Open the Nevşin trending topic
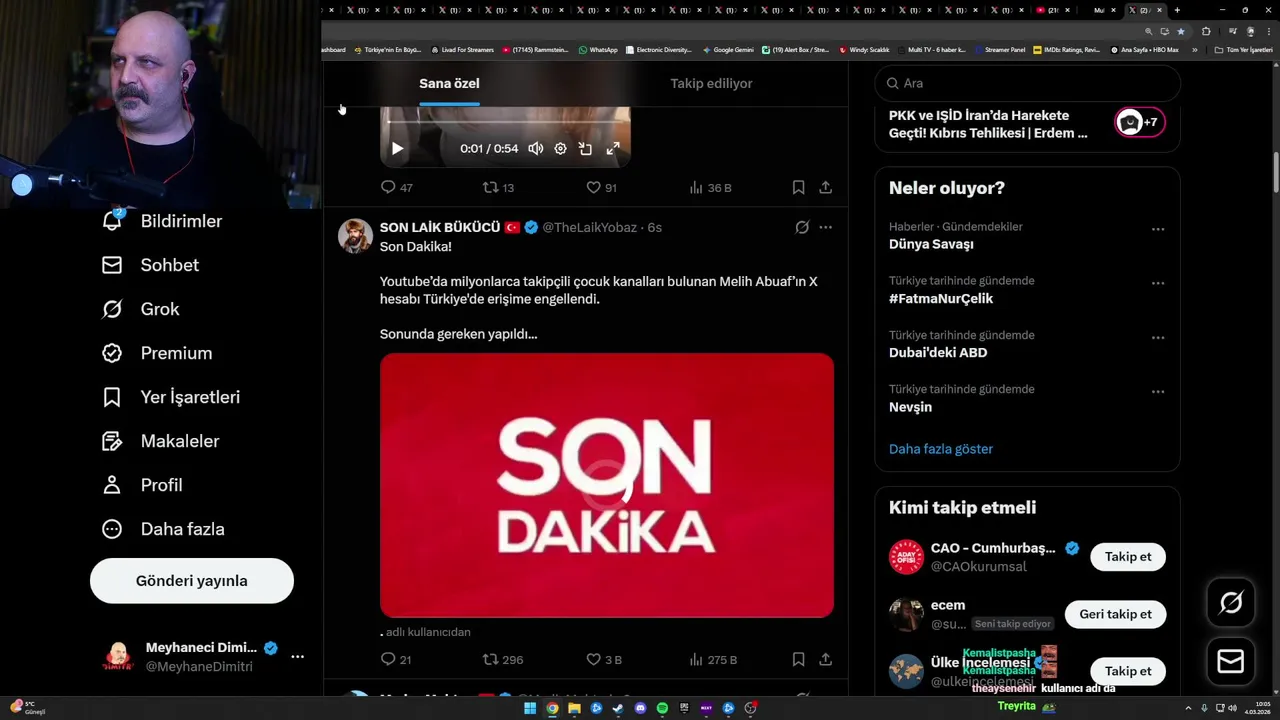This screenshot has height=720, width=1280. coord(910,407)
